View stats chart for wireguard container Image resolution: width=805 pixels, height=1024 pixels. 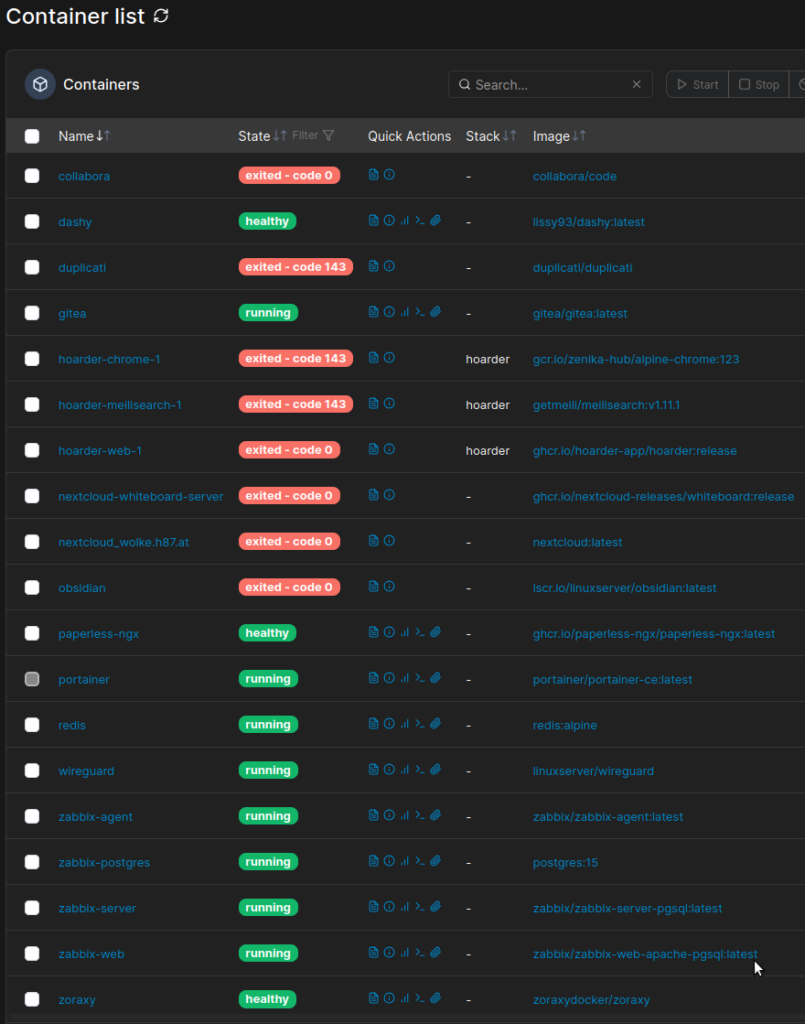(405, 769)
